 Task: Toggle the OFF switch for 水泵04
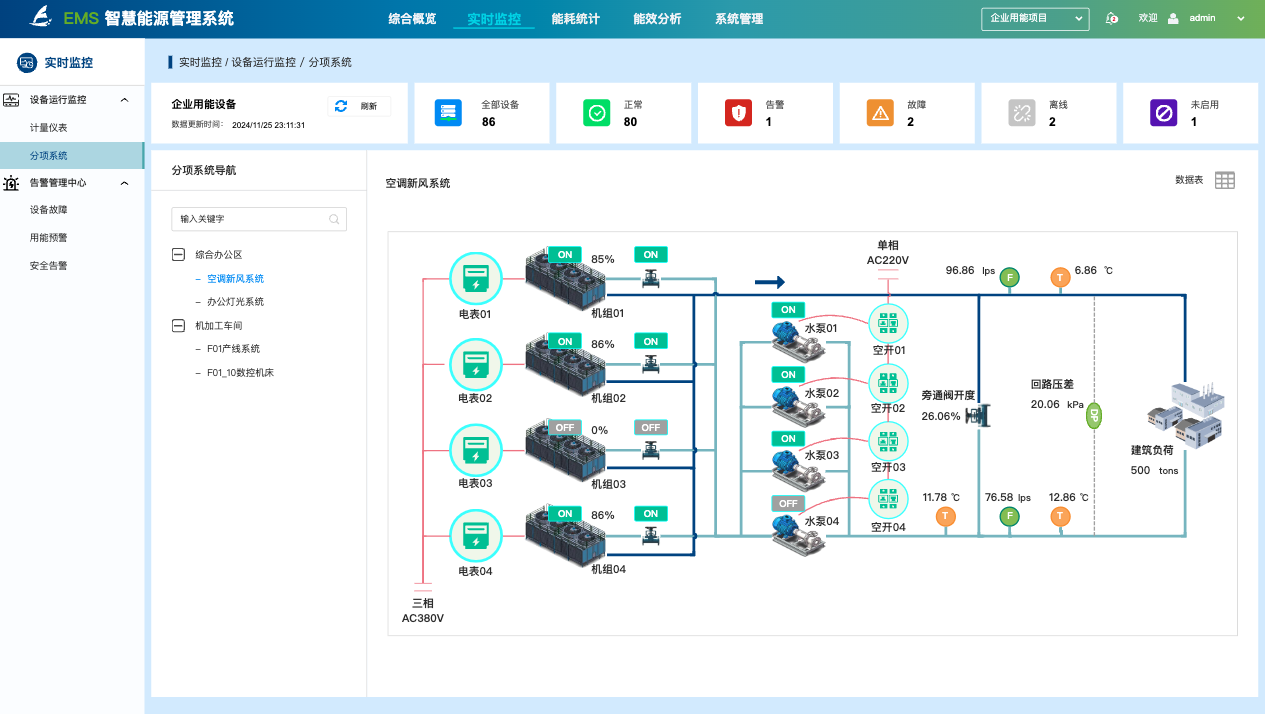(788, 503)
